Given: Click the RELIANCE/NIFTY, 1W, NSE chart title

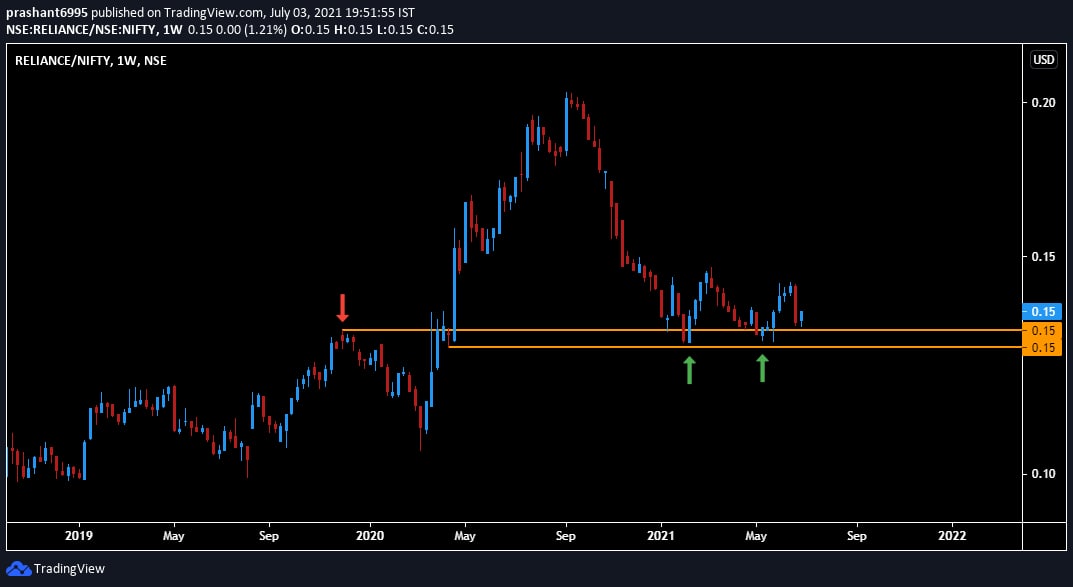Looking at the screenshot, I should (x=91, y=61).
